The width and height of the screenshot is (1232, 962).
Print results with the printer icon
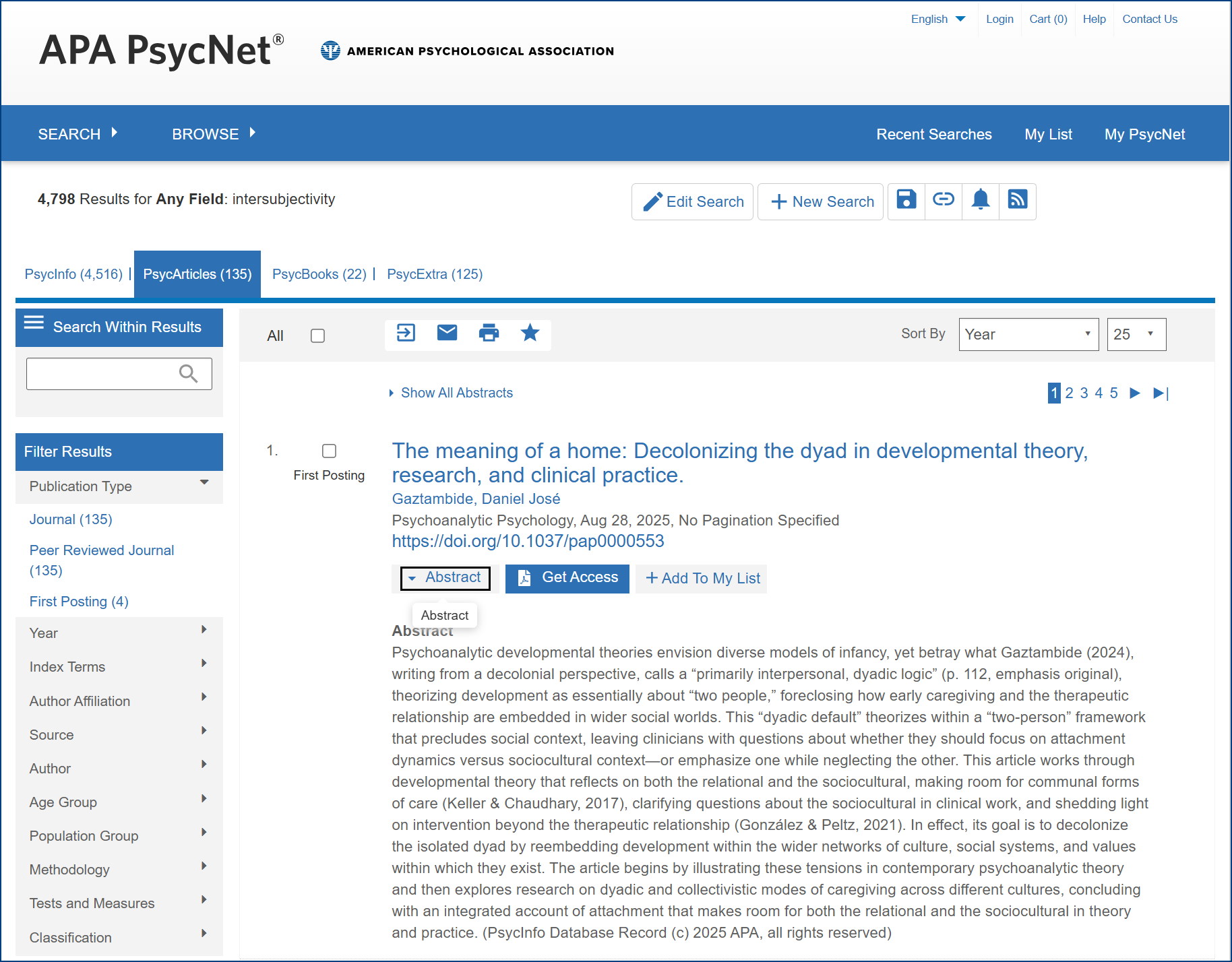pos(489,333)
